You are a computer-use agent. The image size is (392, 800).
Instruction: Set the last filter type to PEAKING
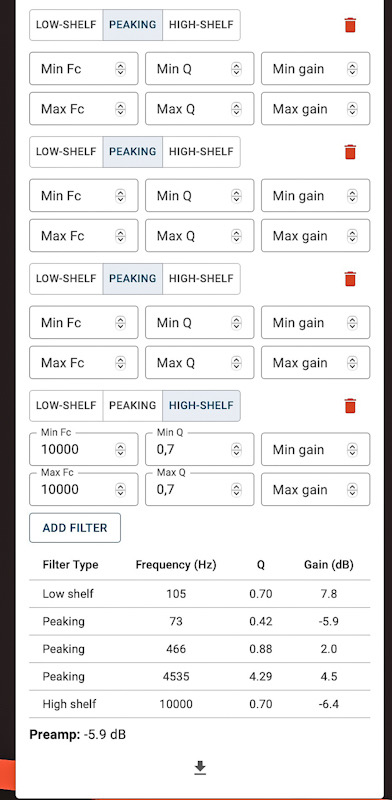click(133, 406)
